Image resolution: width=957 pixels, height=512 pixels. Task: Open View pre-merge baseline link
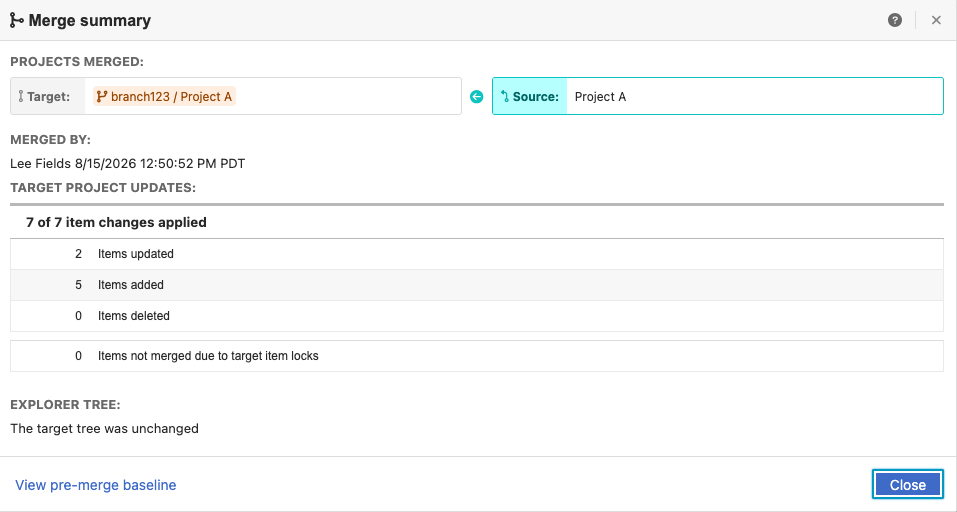(x=96, y=485)
